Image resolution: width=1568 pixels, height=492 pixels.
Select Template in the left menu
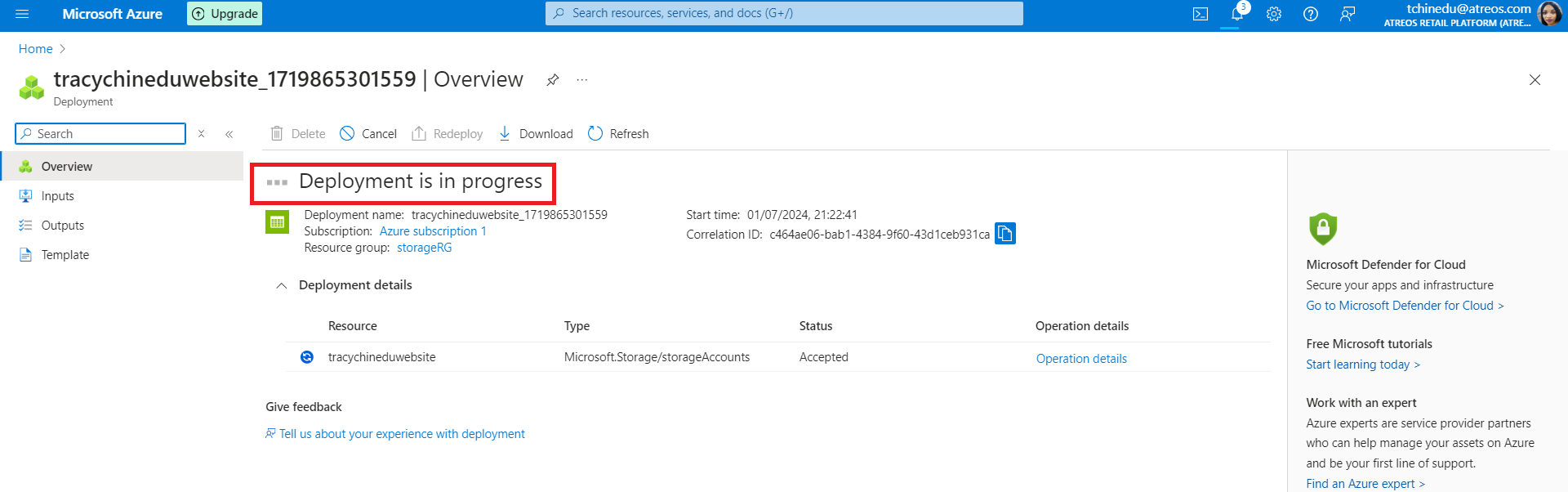click(65, 255)
